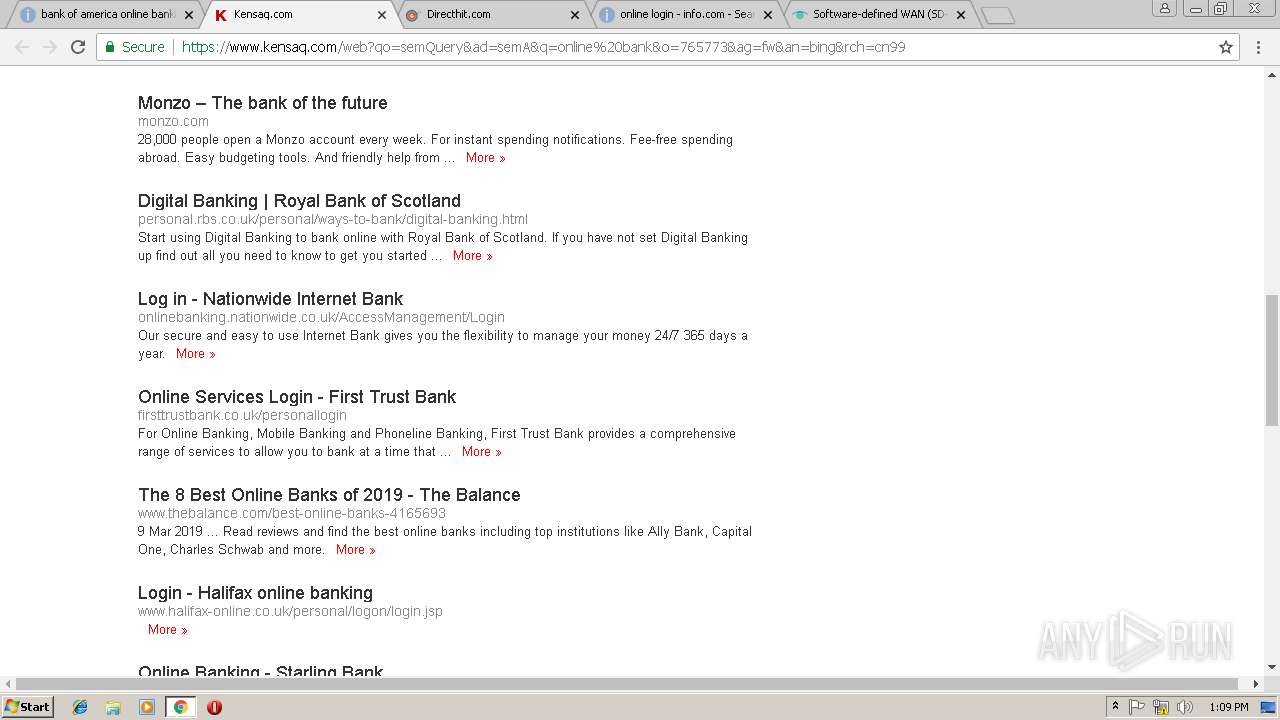The width and height of the screenshot is (1280, 720).
Task: Click More link under The Balance result
Action: (x=355, y=550)
